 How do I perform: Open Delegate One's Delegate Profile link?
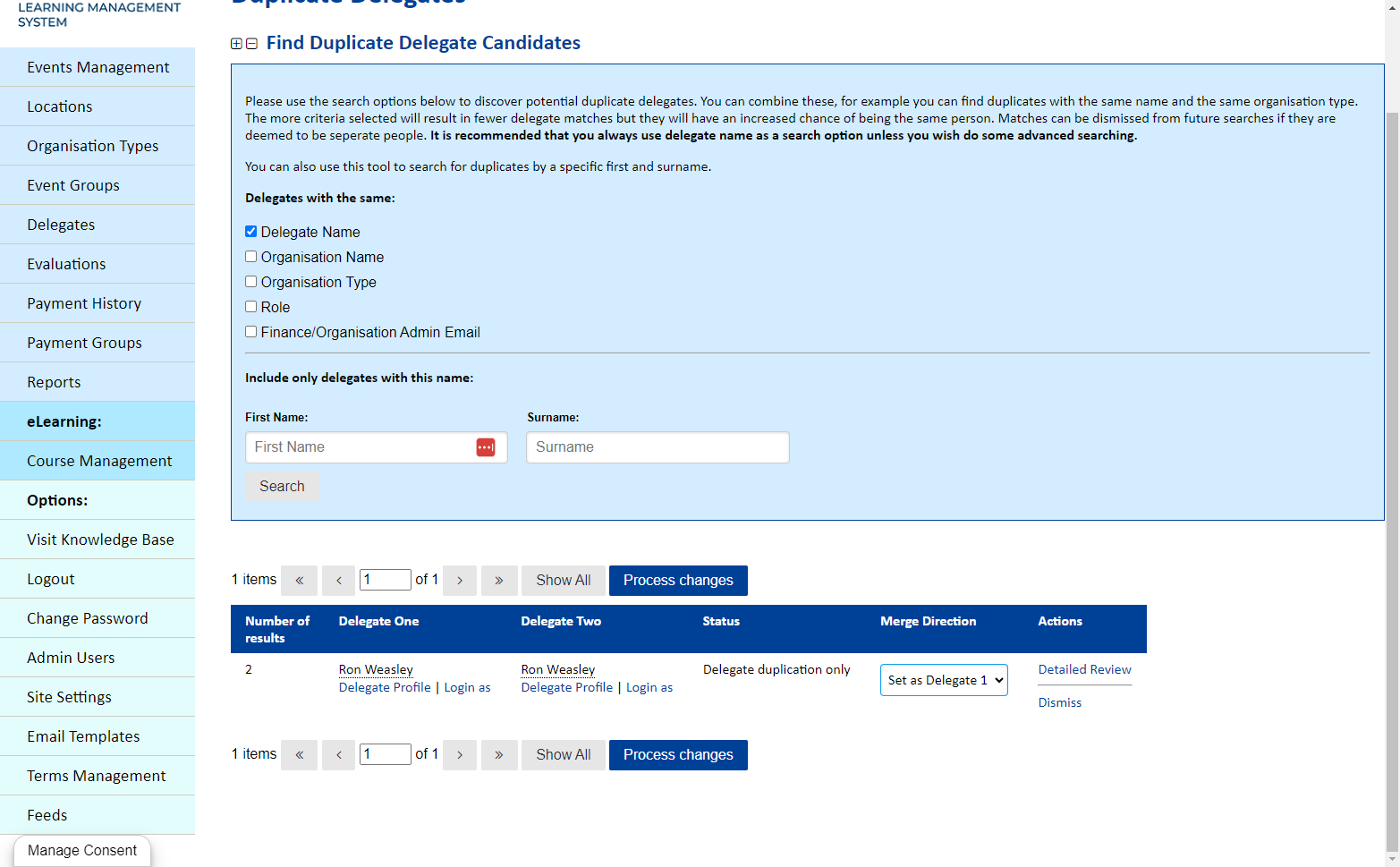(385, 687)
